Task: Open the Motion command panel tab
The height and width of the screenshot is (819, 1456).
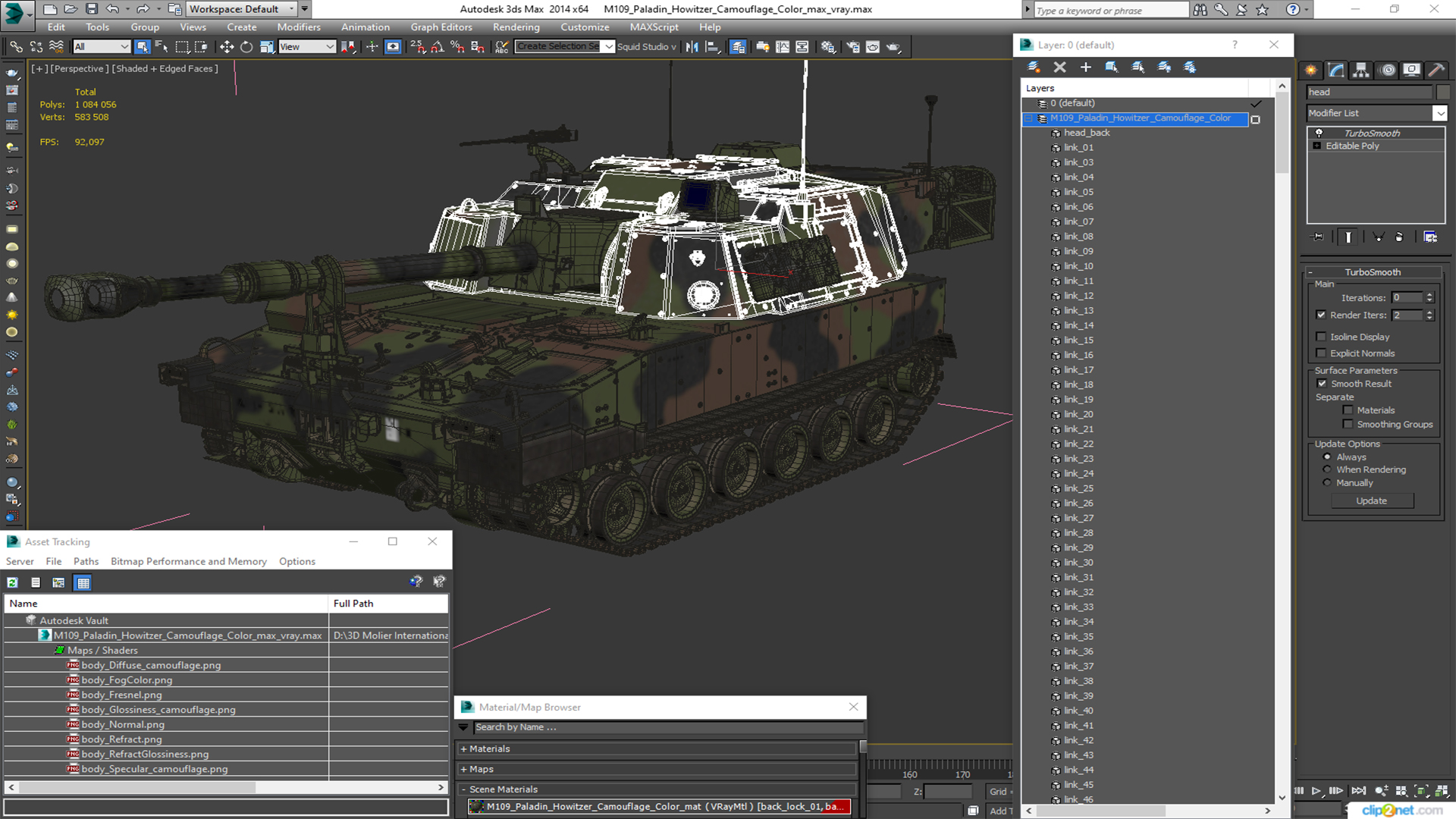Action: point(1388,71)
